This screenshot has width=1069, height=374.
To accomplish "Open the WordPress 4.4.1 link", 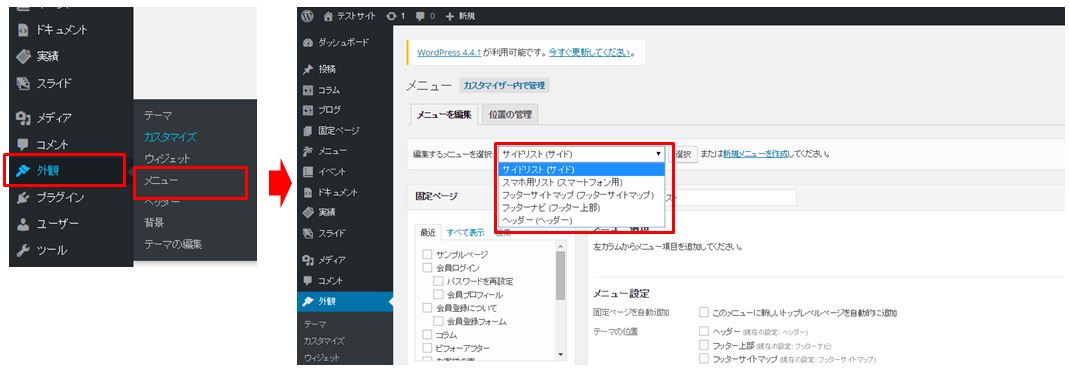I will (449, 52).
